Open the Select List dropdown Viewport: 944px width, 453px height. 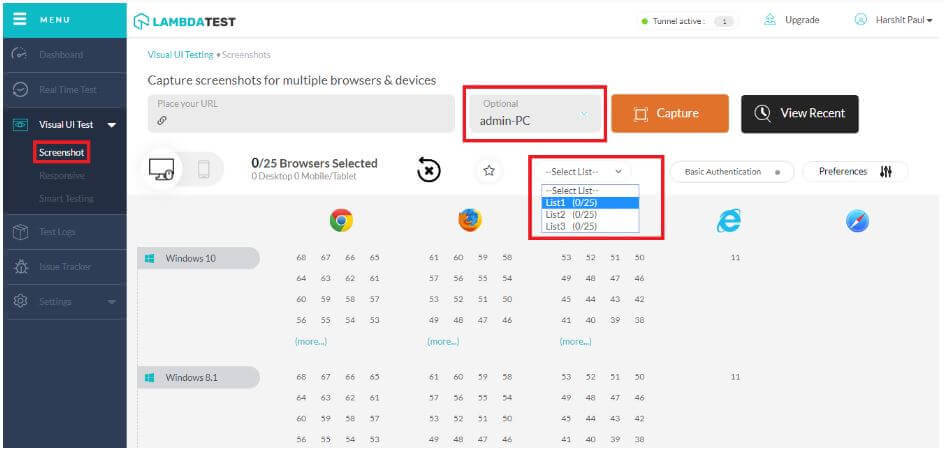pos(584,172)
